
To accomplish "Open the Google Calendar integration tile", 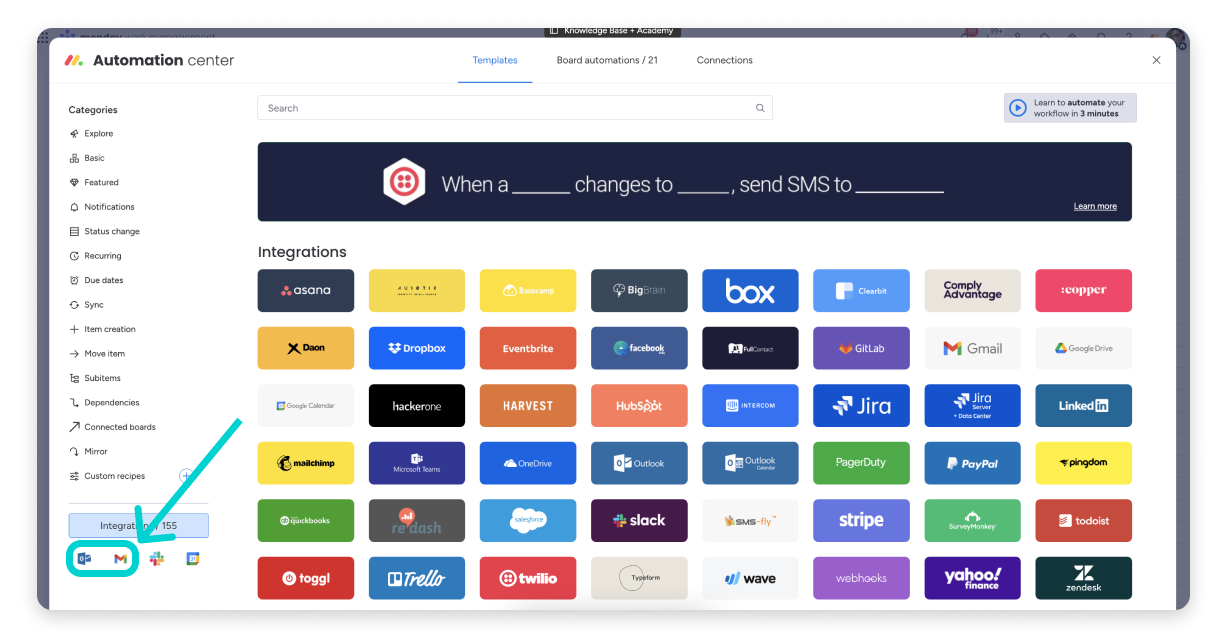I will click(306, 406).
